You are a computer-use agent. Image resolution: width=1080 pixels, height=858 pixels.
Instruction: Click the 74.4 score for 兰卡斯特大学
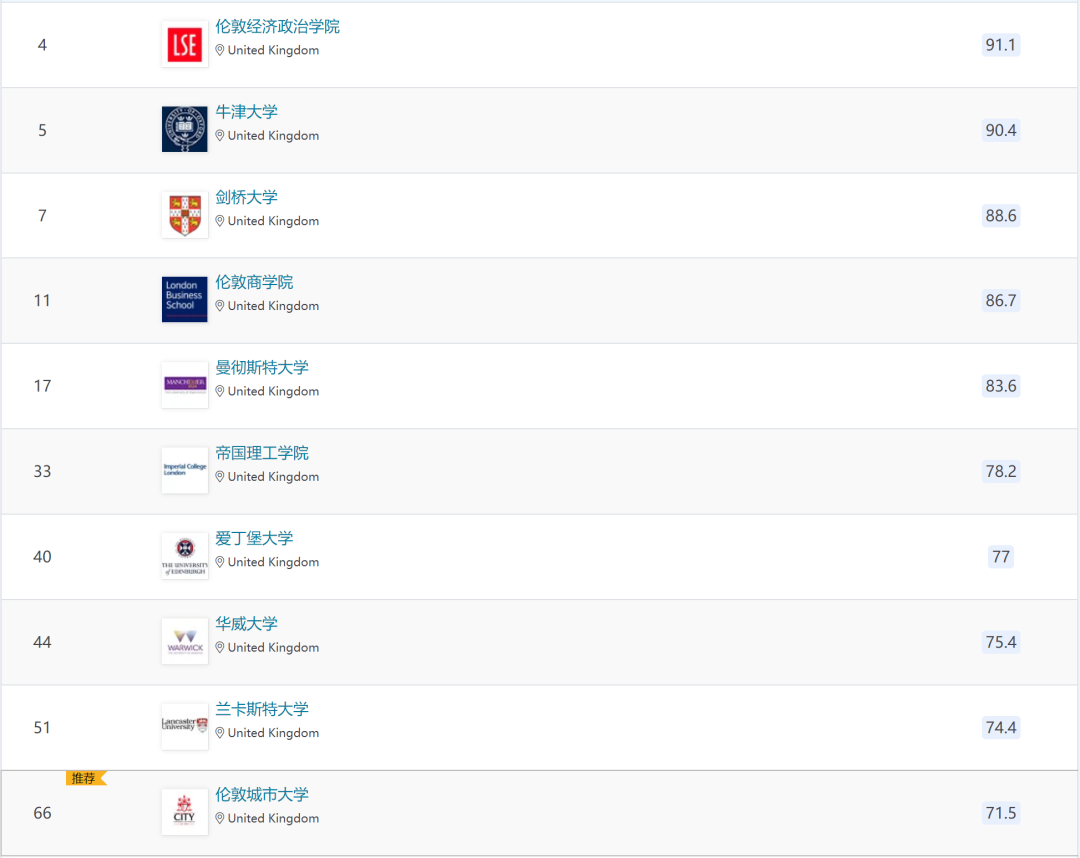coord(1001,727)
